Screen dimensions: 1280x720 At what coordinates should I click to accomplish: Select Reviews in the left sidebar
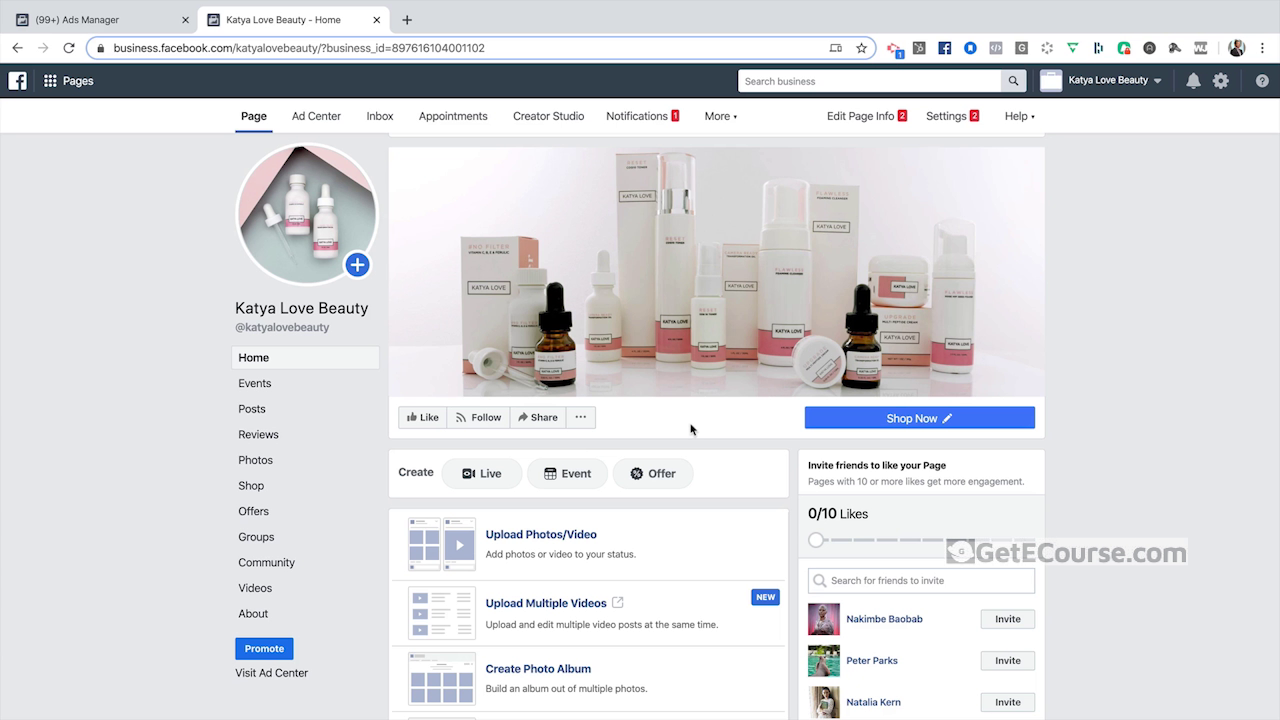coord(258,434)
